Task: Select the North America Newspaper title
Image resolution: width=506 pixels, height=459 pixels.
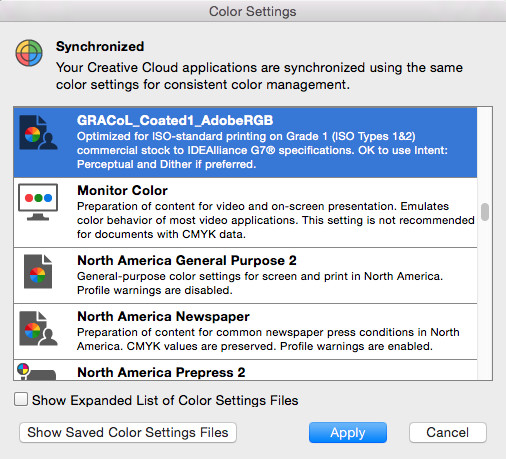Action: click(163, 316)
